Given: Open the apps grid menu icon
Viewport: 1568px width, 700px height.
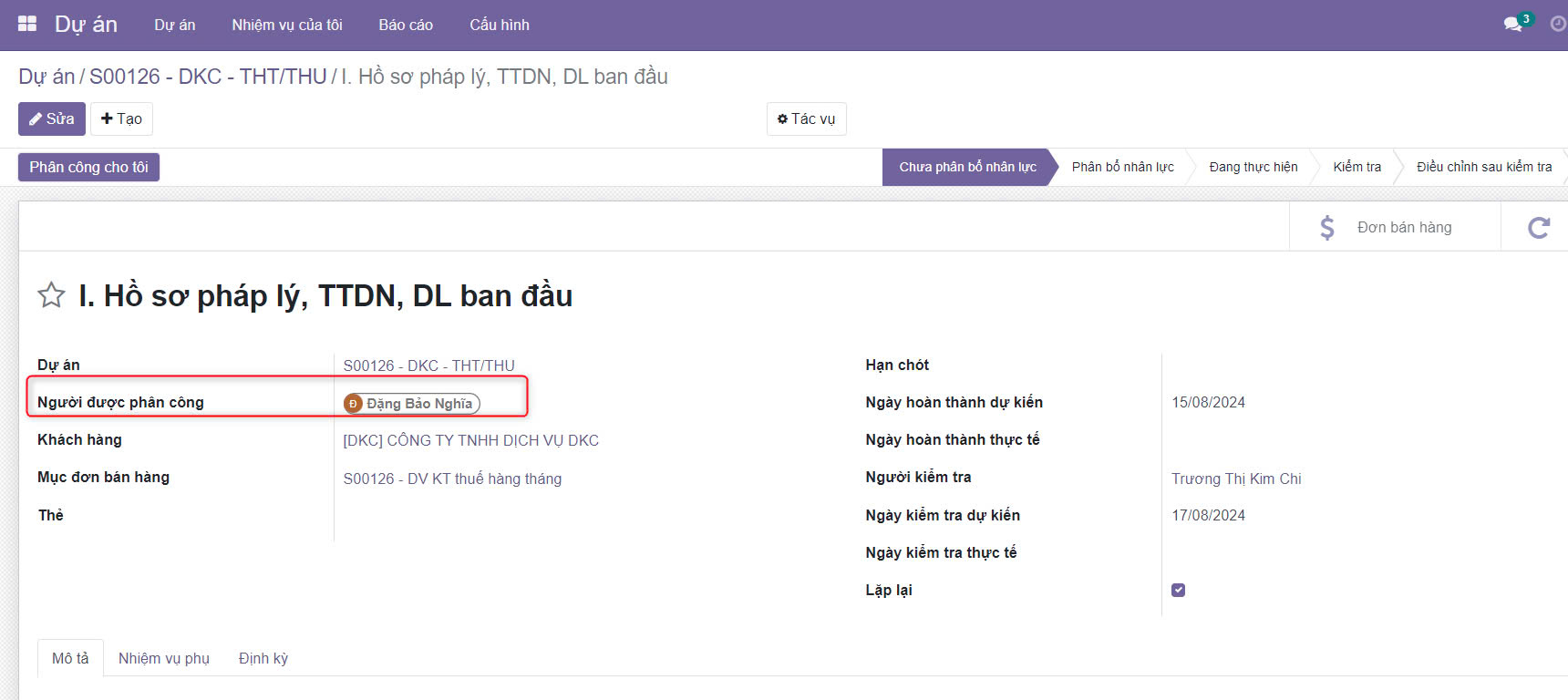Looking at the screenshot, I should (x=27, y=25).
